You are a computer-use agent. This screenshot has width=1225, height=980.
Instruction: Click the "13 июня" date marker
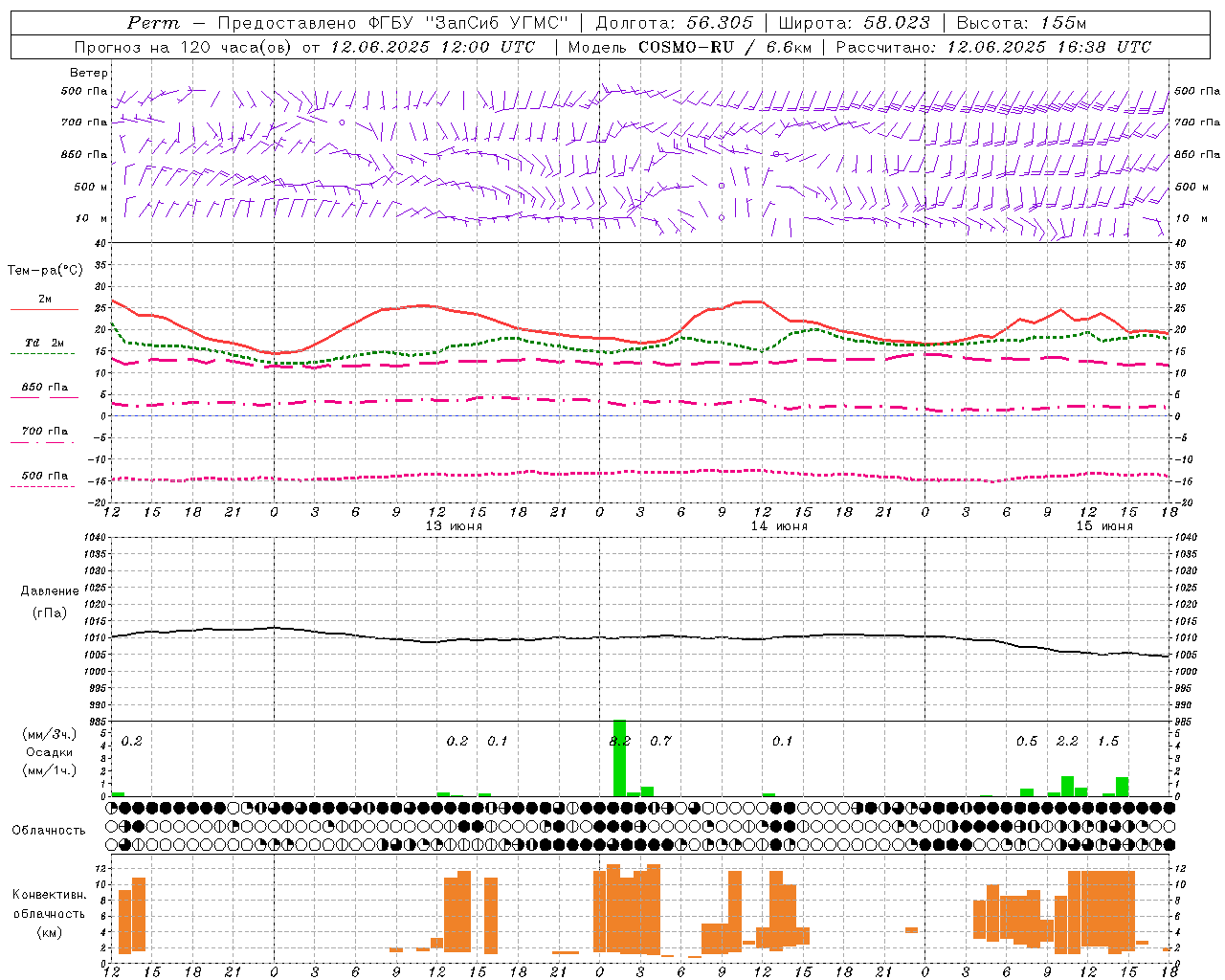[x=454, y=526]
